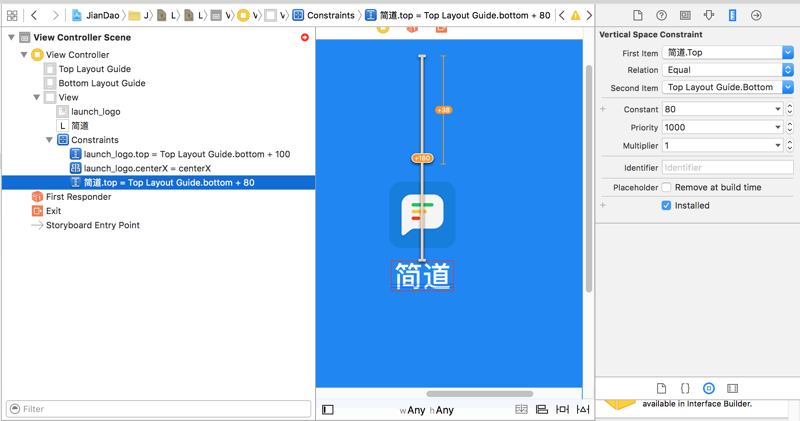The height and width of the screenshot is (421, 800).
Task: Click the Identifier text field
Action: [x=728, y=167]
